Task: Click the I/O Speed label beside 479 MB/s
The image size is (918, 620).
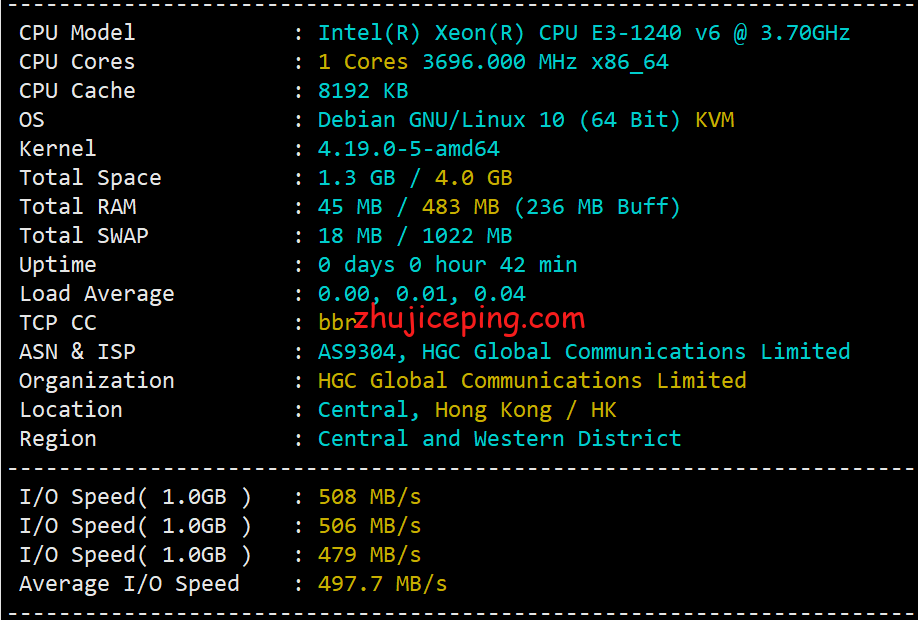Action: pyautogui.click(x=135, y=555)
